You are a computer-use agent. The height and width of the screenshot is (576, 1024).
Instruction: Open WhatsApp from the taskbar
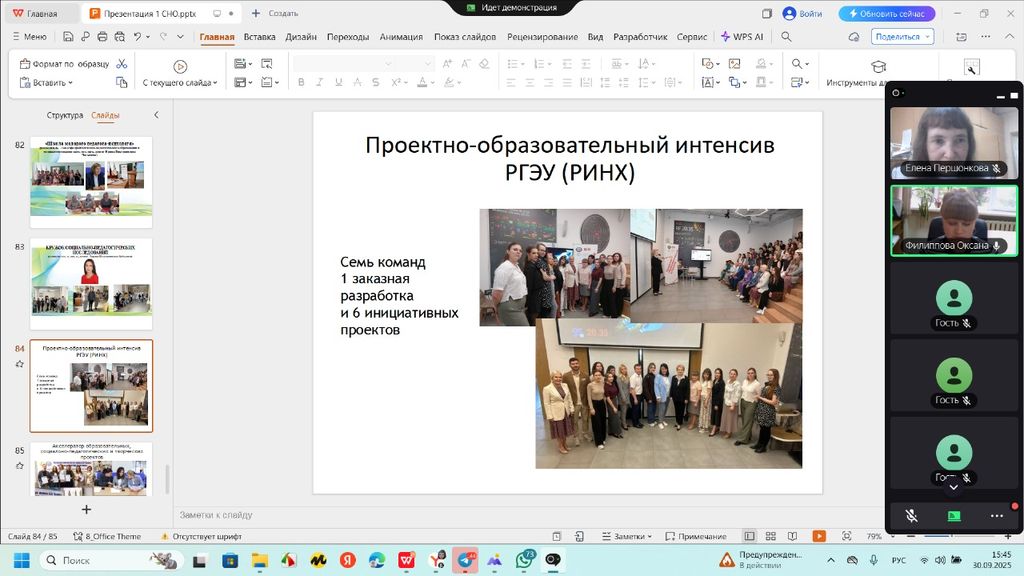(524, 561)
